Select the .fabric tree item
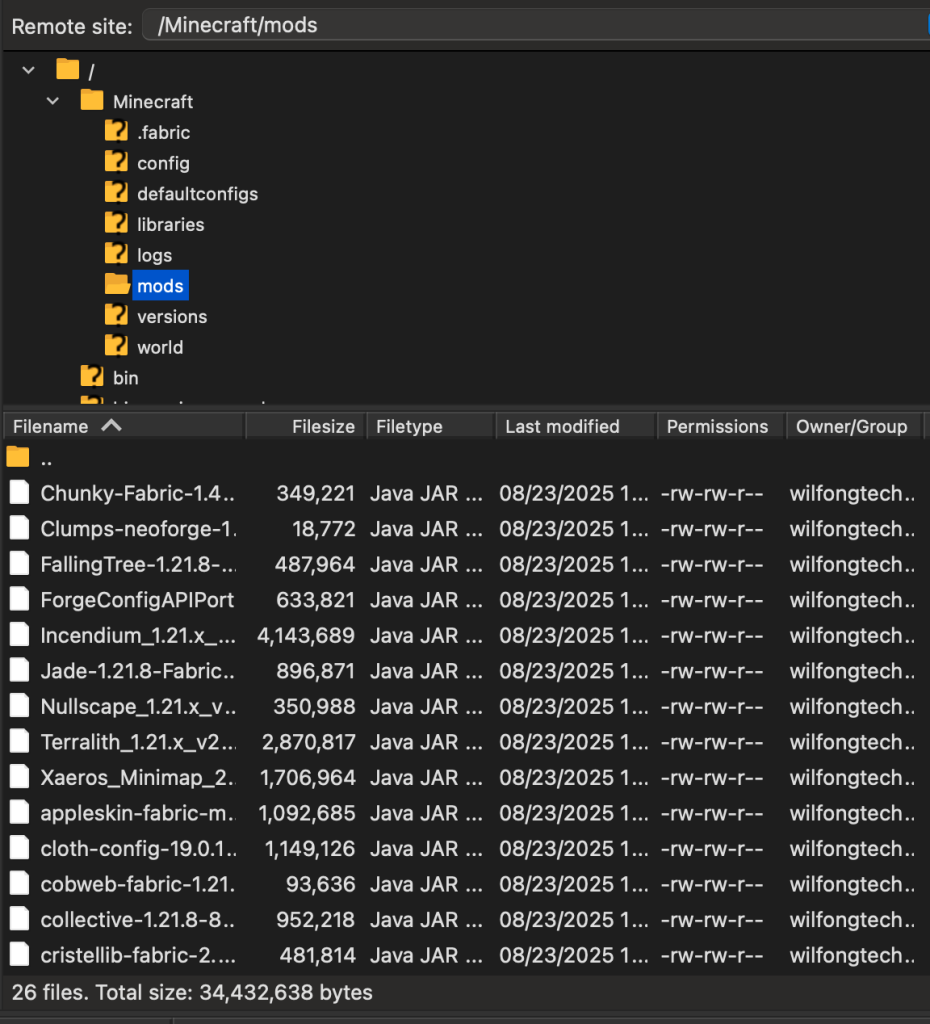 pyautogui.click(x=163, y=133)
